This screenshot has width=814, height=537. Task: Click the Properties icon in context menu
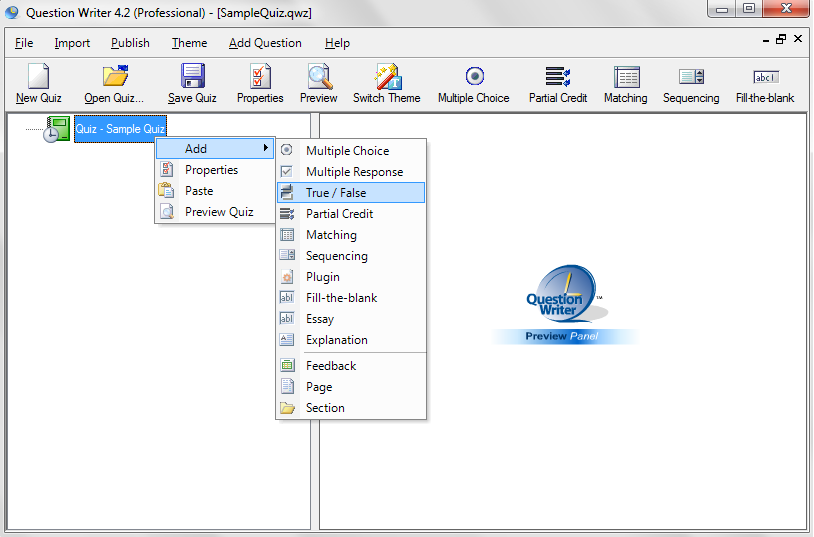coord(167,169)
